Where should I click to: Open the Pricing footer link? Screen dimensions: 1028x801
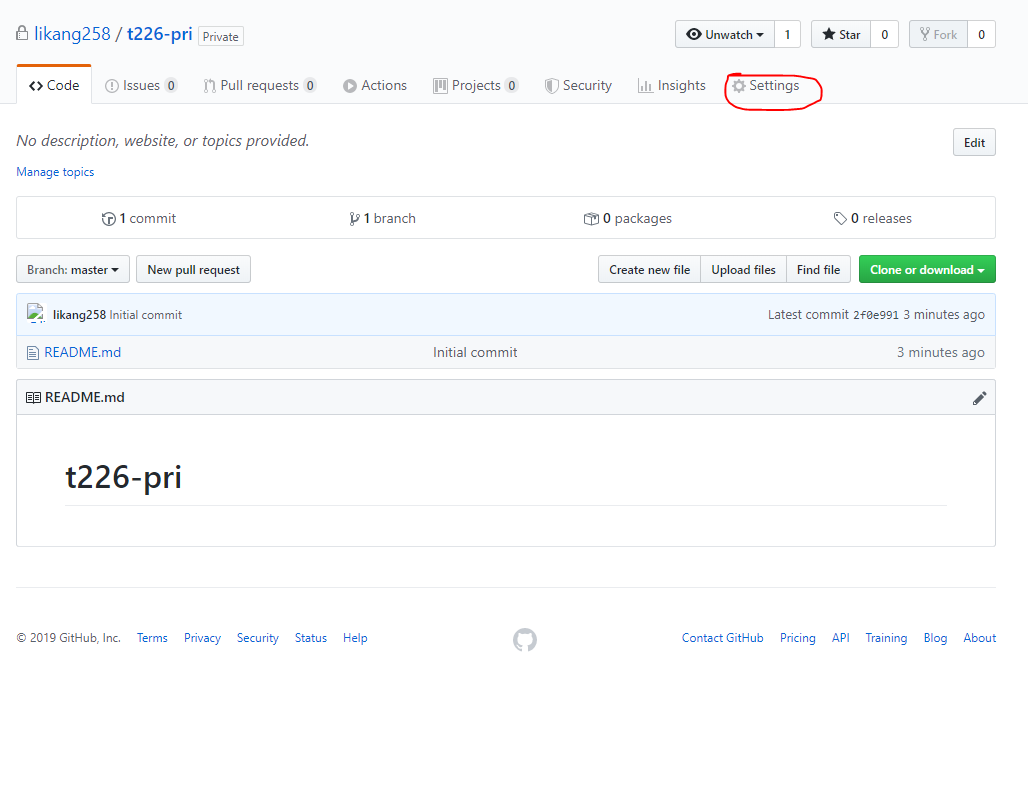click(797, 638)
